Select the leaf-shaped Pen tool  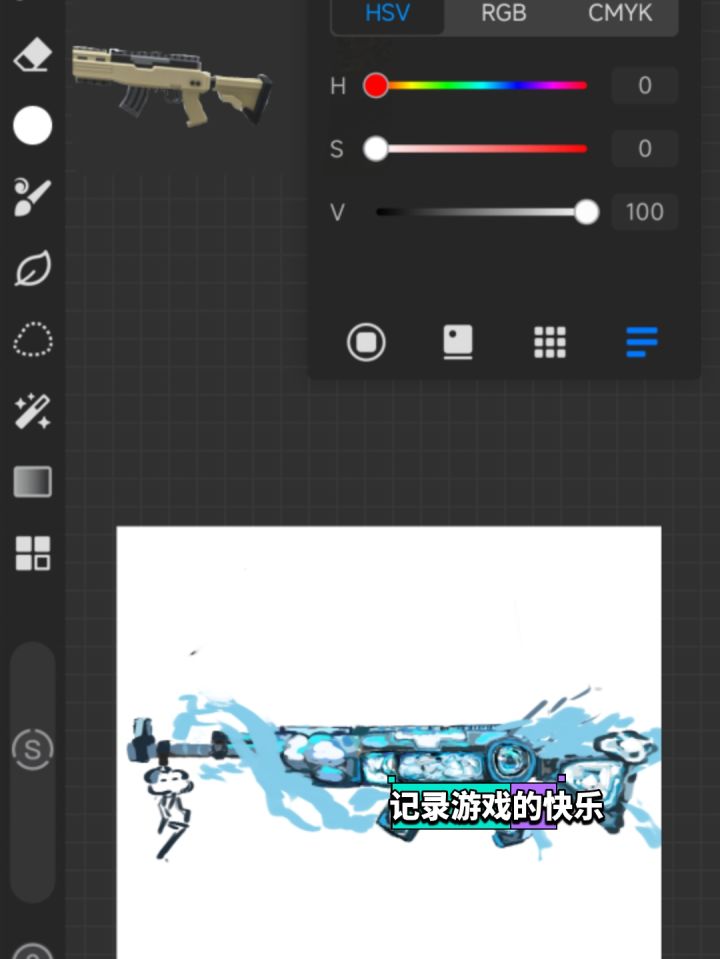coord(32,268)
